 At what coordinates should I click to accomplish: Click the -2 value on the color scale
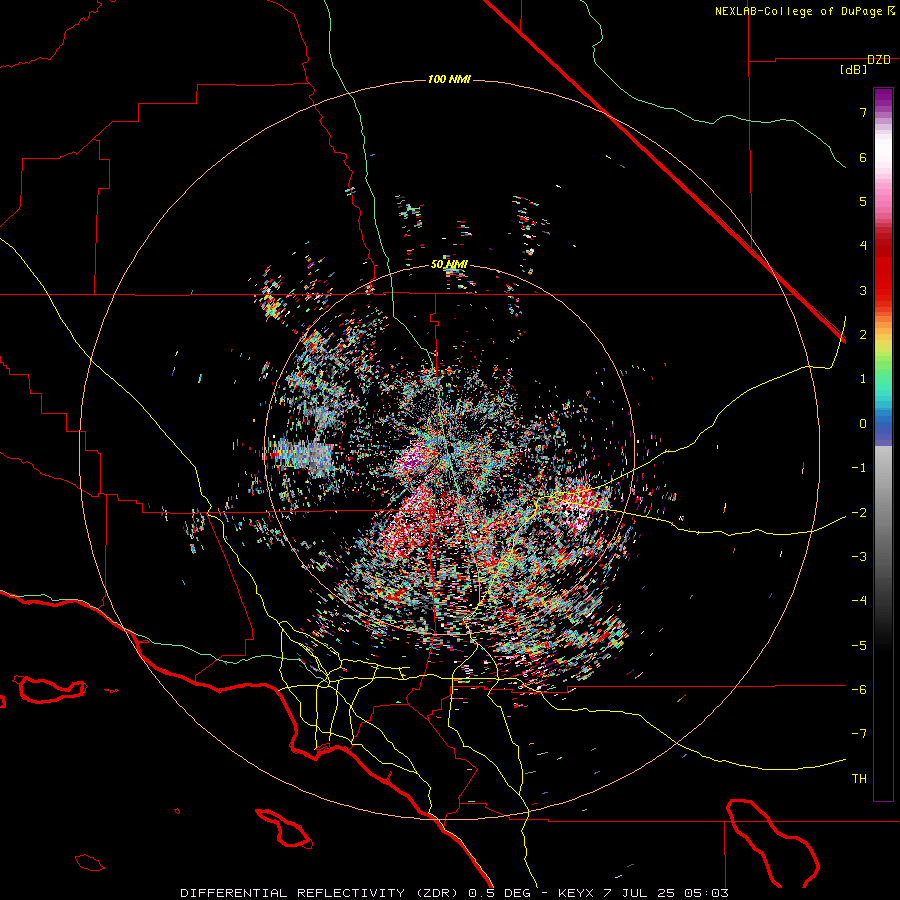point(859,512)
